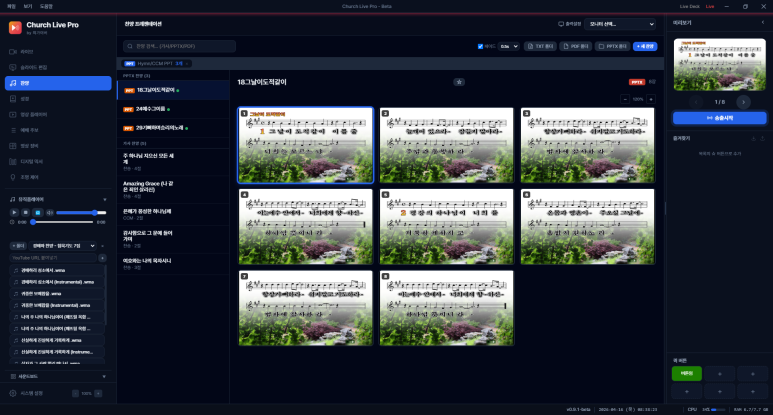The height and width of the screenshot is (415, 773).
Task: Click the TXT folder button
Action: tap(540, 46)
